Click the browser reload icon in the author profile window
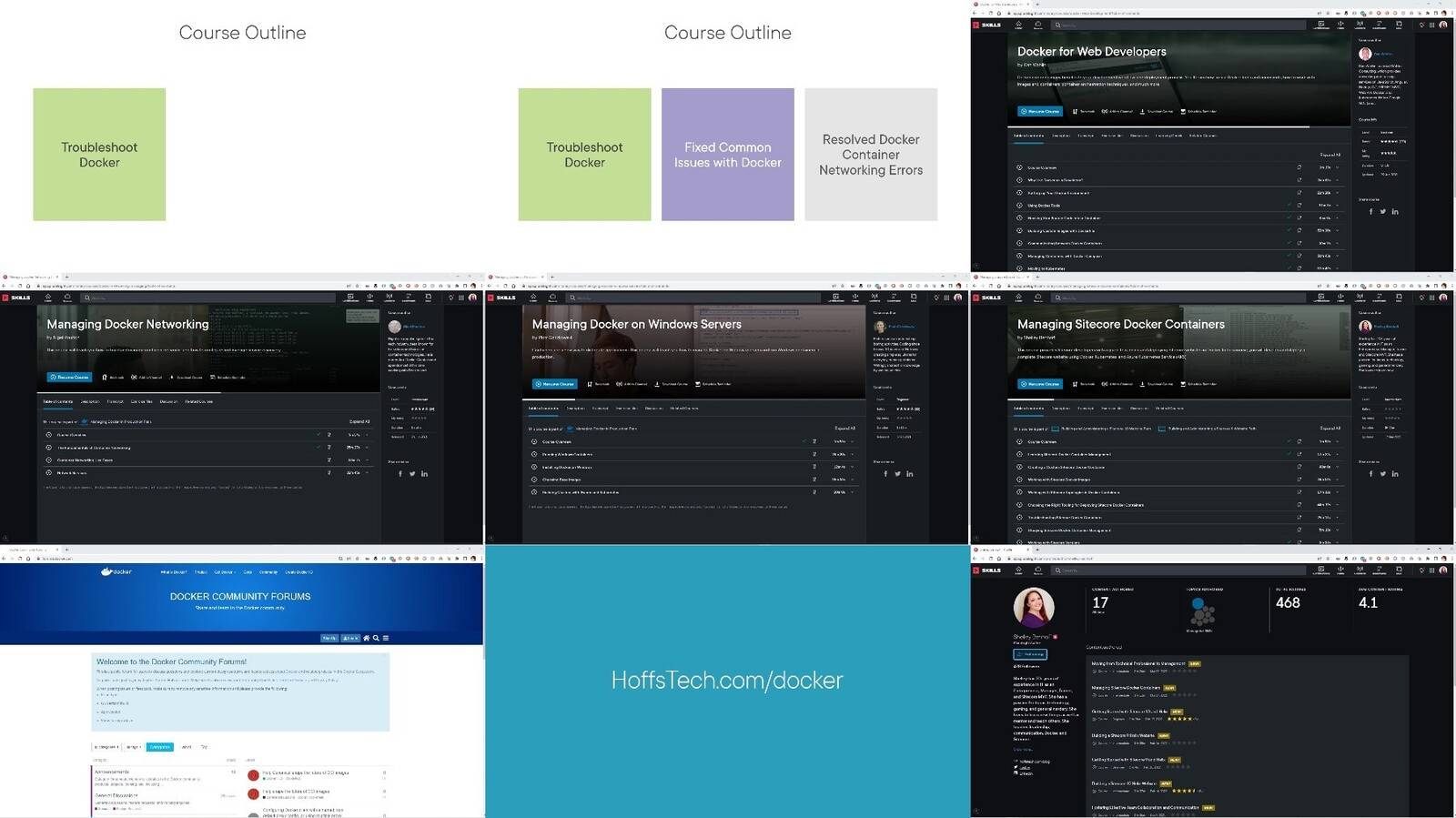The height and width of the screenshot is (818, 1456). (x=991, y=558)
